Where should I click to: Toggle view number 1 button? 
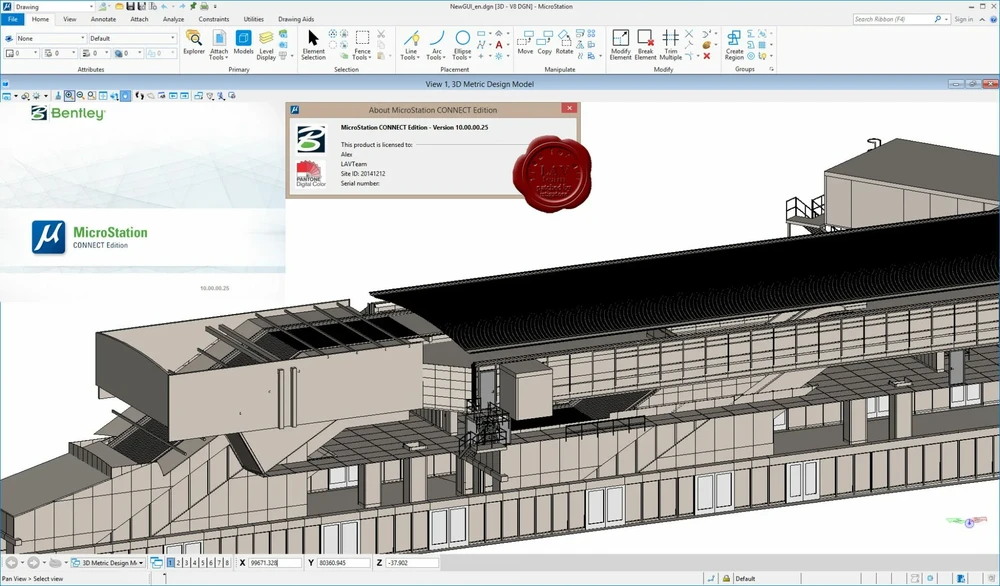coord(171,563)
